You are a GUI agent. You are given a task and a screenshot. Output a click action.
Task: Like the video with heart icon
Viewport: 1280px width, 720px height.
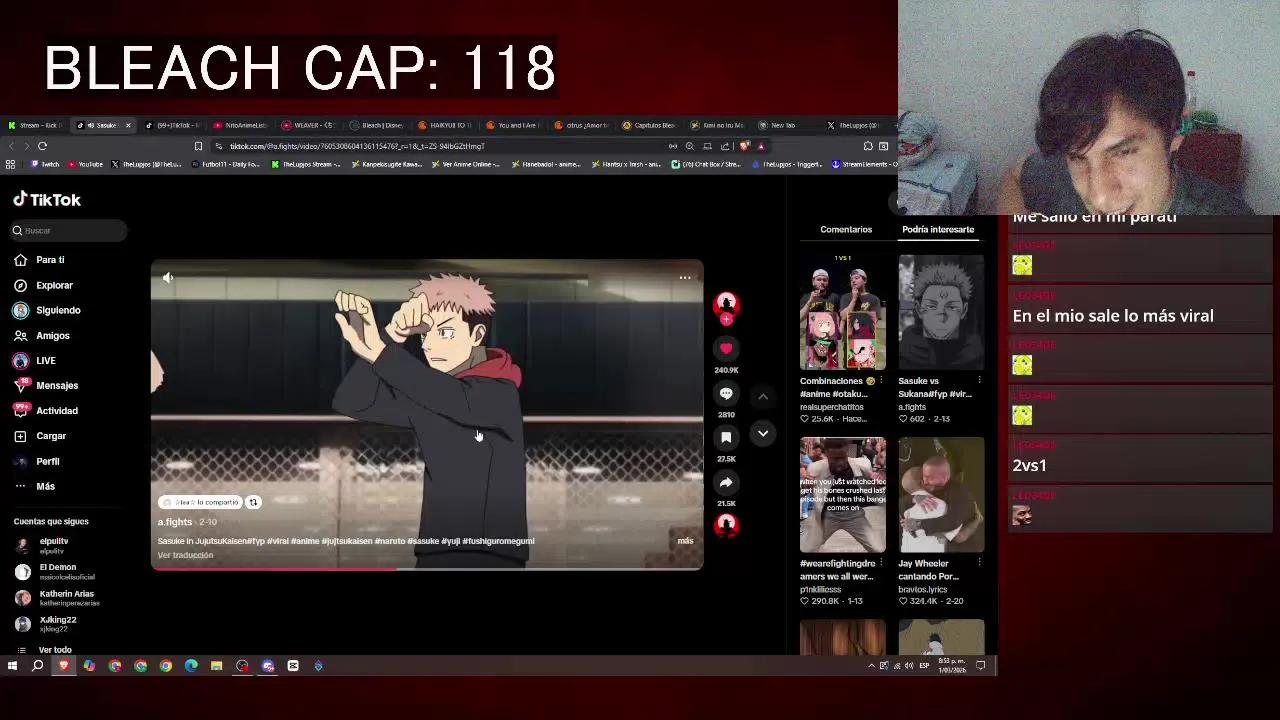point(726,348)
